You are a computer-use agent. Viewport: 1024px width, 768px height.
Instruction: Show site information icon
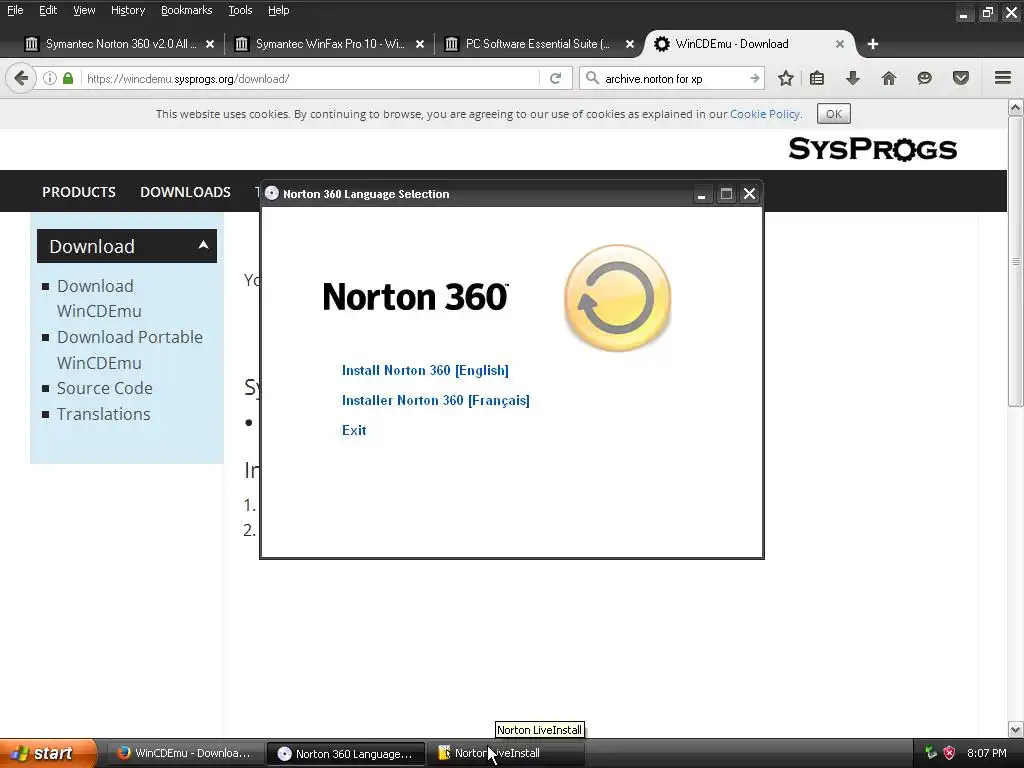click(x=50, y=78)
